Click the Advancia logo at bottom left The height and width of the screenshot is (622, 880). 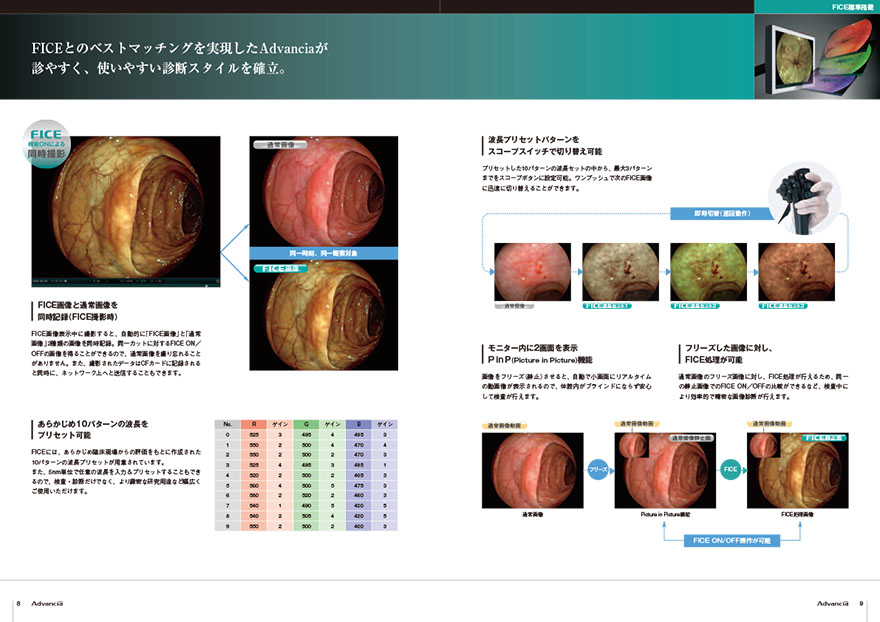pos(50,603)
